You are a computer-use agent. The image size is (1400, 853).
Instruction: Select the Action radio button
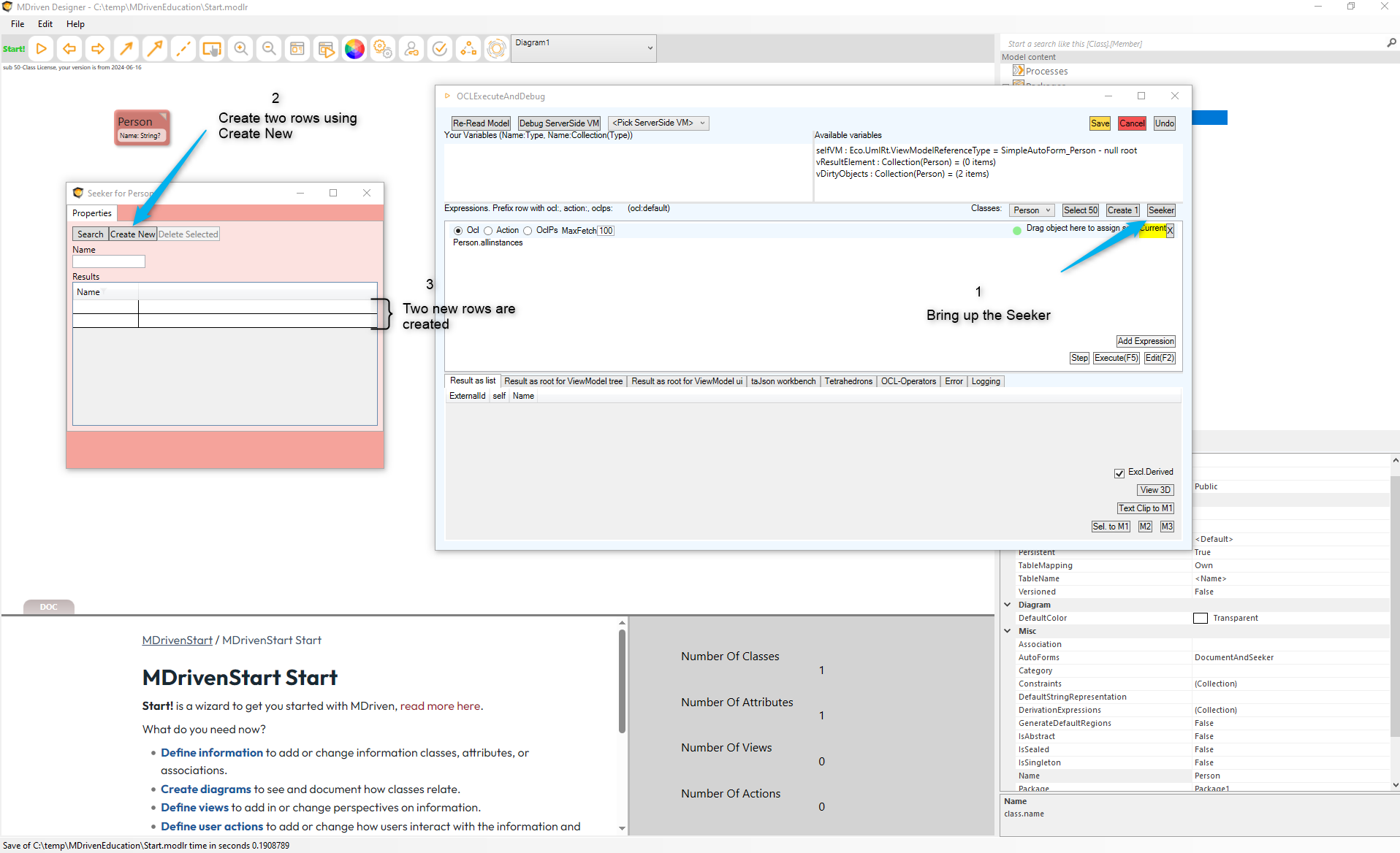(488, 231)
